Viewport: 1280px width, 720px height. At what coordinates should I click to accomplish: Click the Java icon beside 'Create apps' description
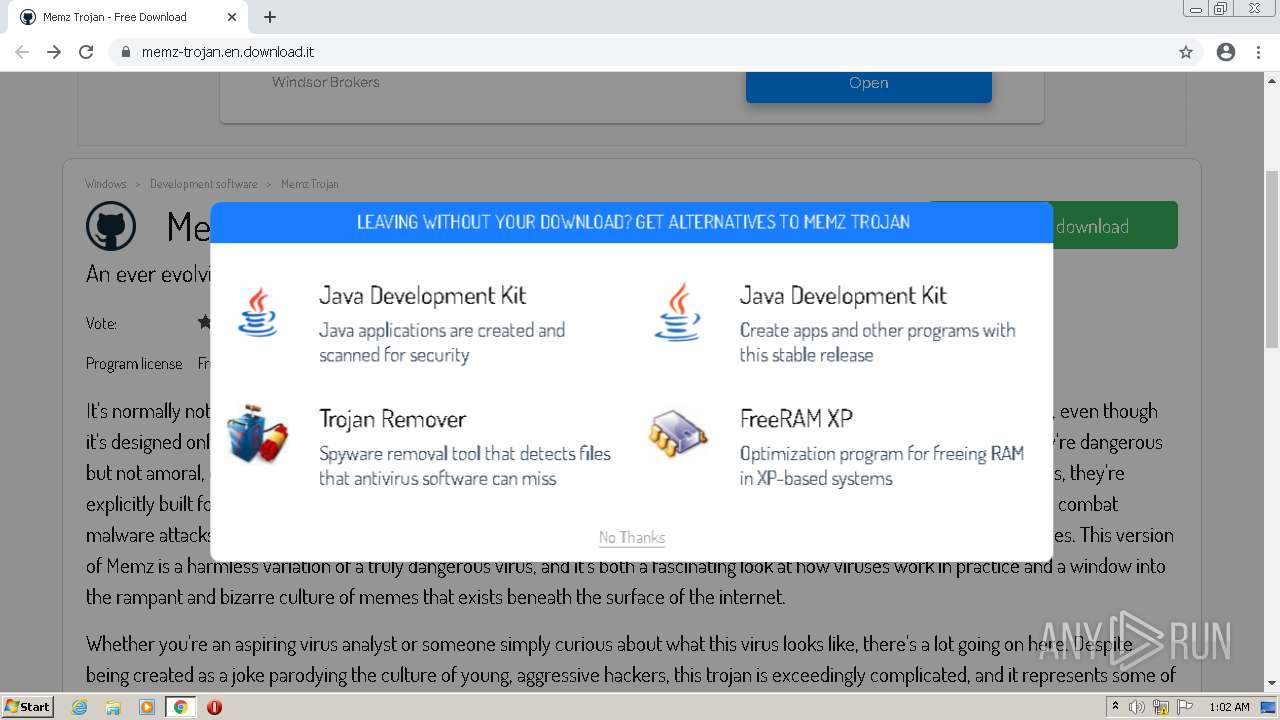pyautogui.click(x=678, y=312)
